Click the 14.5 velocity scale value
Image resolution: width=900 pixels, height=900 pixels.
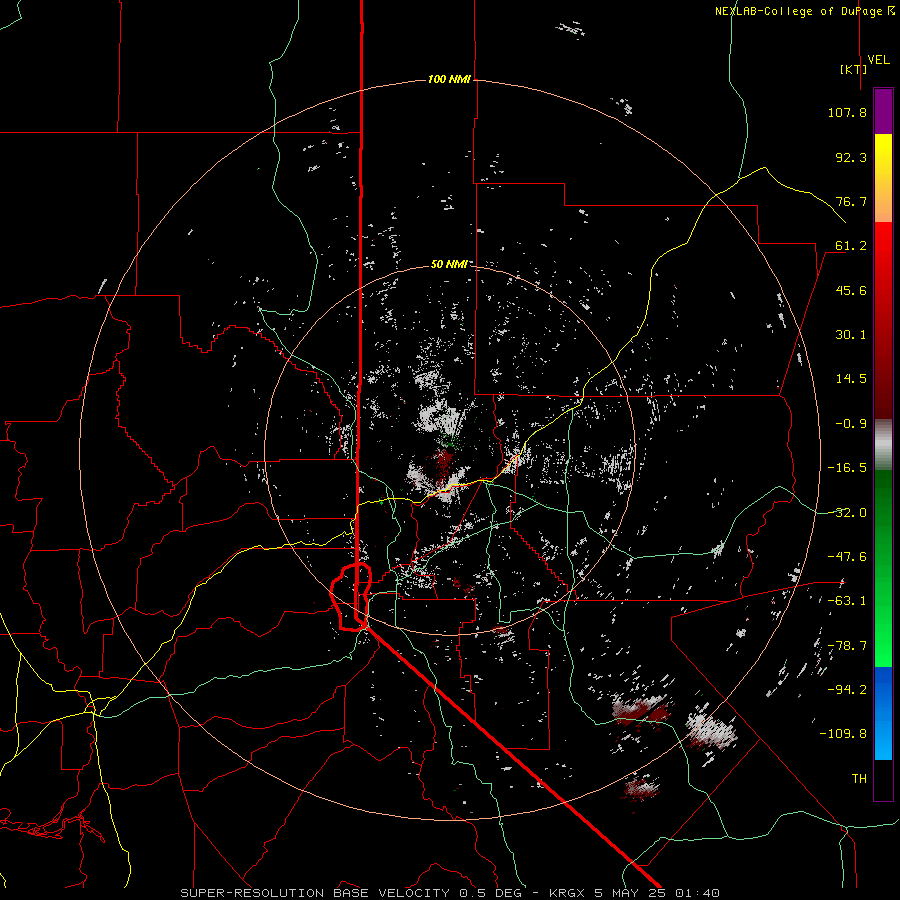(851, 379)
